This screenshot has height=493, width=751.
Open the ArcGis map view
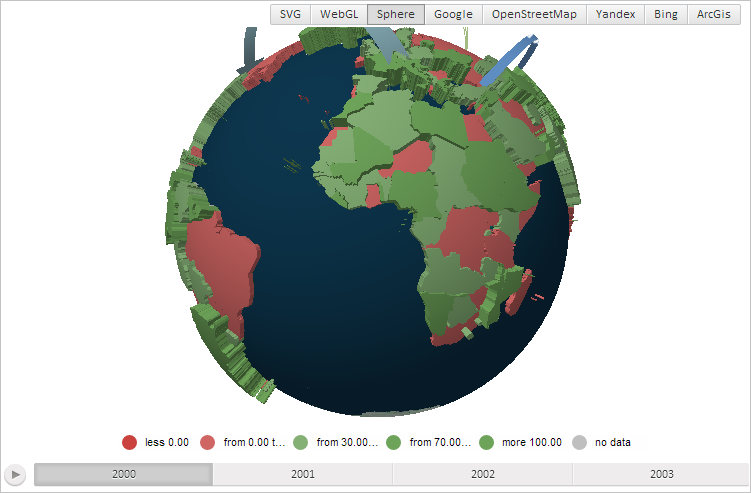(714, 14)
